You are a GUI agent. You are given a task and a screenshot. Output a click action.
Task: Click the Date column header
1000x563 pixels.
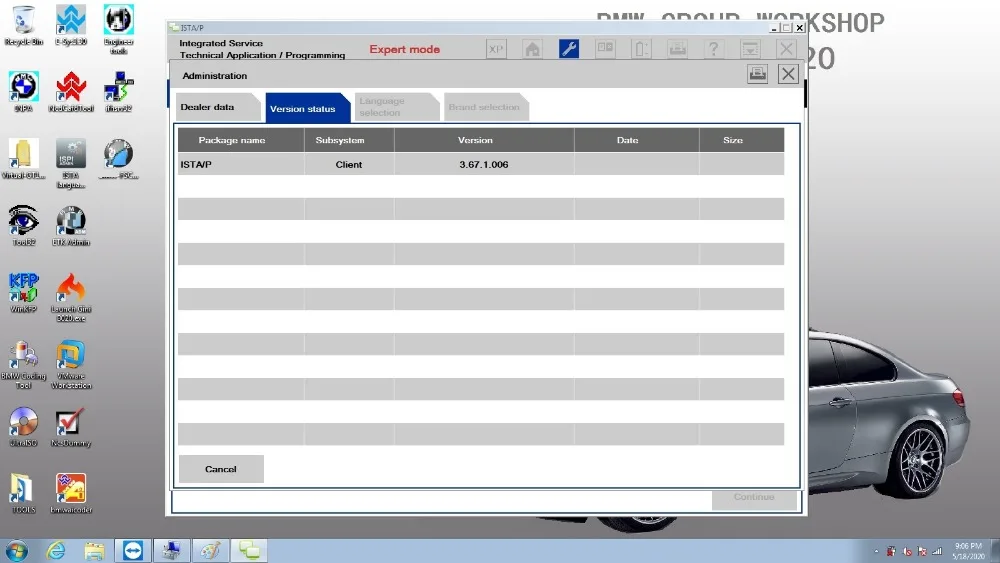coord(636,140)
